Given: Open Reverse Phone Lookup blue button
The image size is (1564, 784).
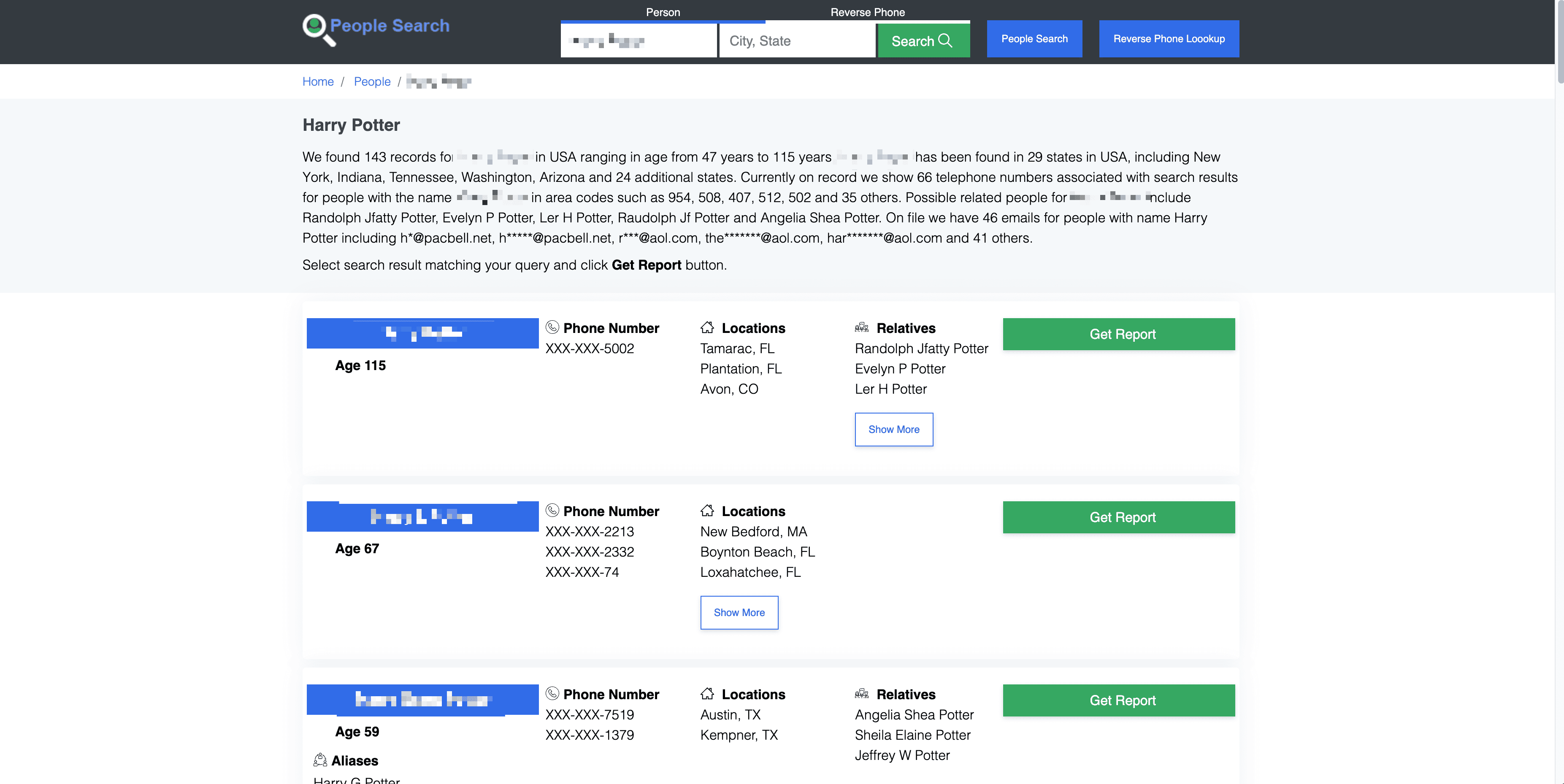Looking at the screenshot, I should pos(1168,39).
